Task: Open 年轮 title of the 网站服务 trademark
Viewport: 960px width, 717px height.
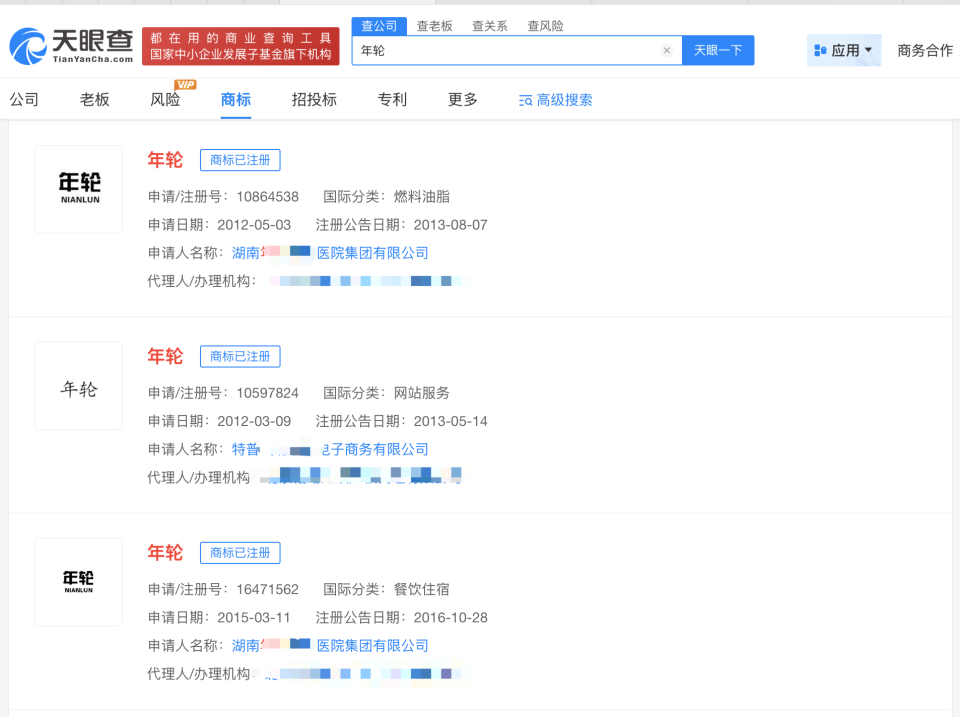Action: pyautogui.click(x=165, y=356)
